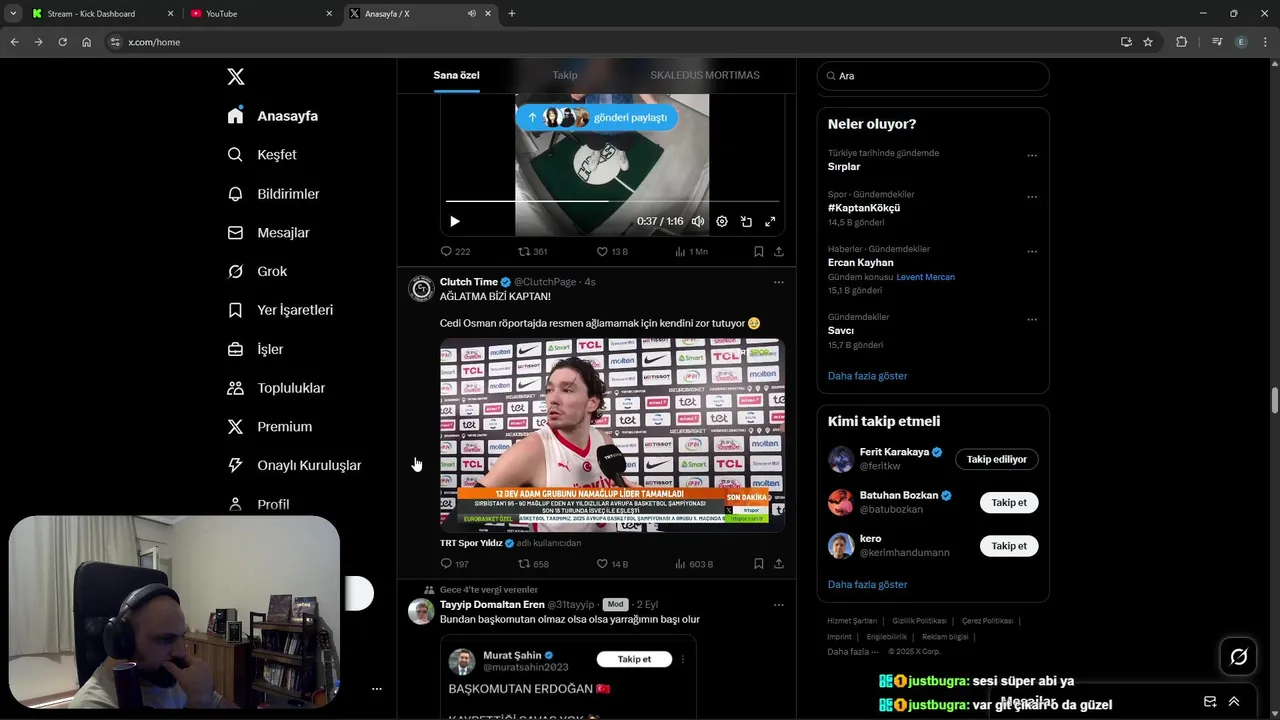Open options for Savcı trend
The width and height of the screenshot is (1280, 720).
[1032, 320]
